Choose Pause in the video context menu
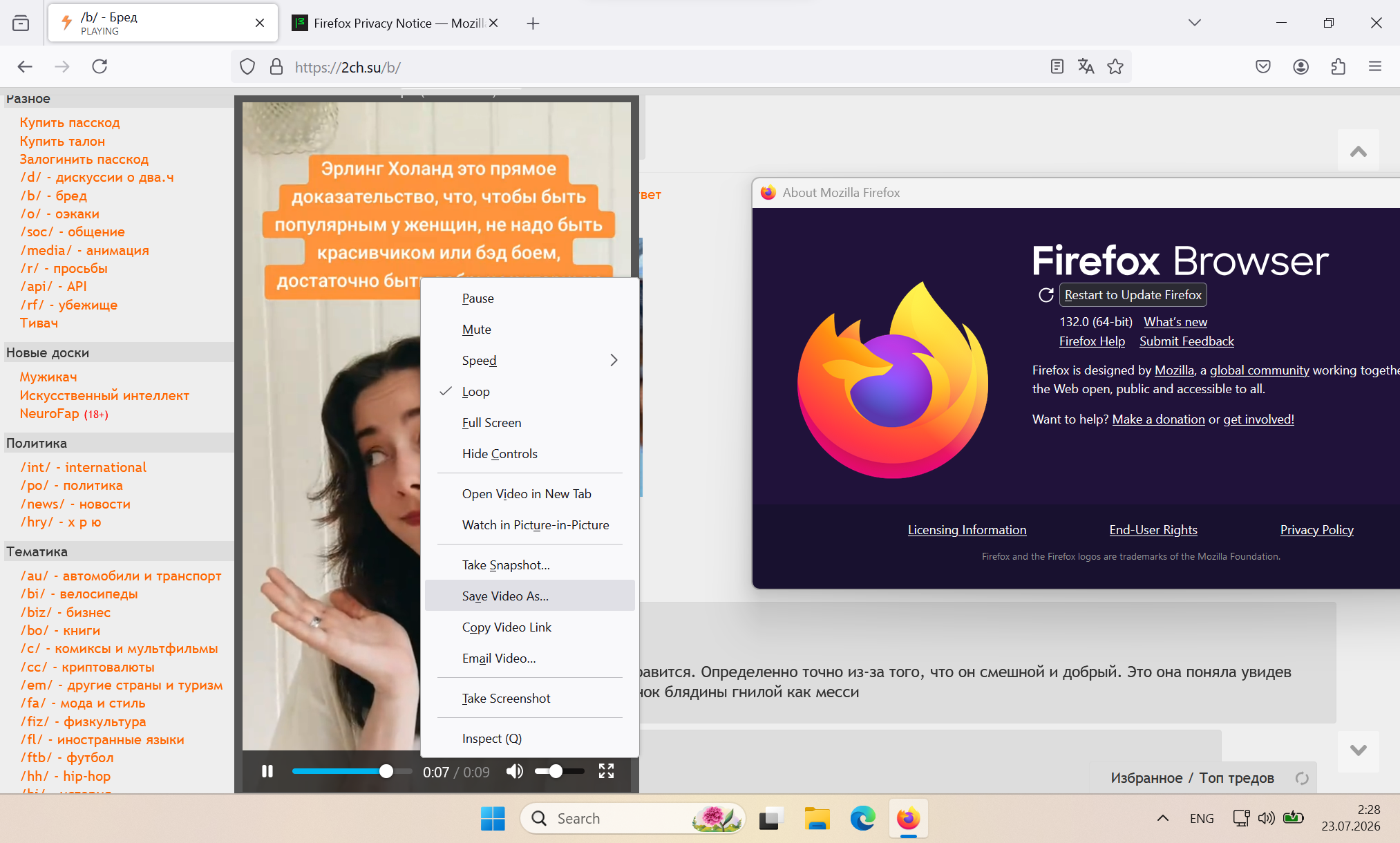This screenshot has height=843, width=1400. 530,299
